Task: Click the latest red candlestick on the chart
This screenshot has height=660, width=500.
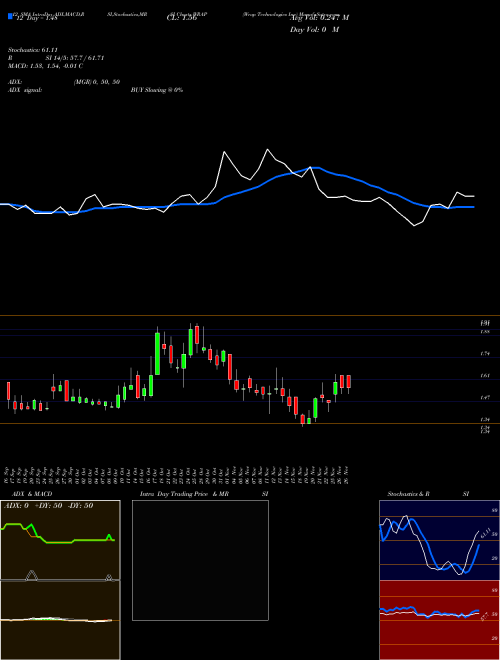Action: 348,382
